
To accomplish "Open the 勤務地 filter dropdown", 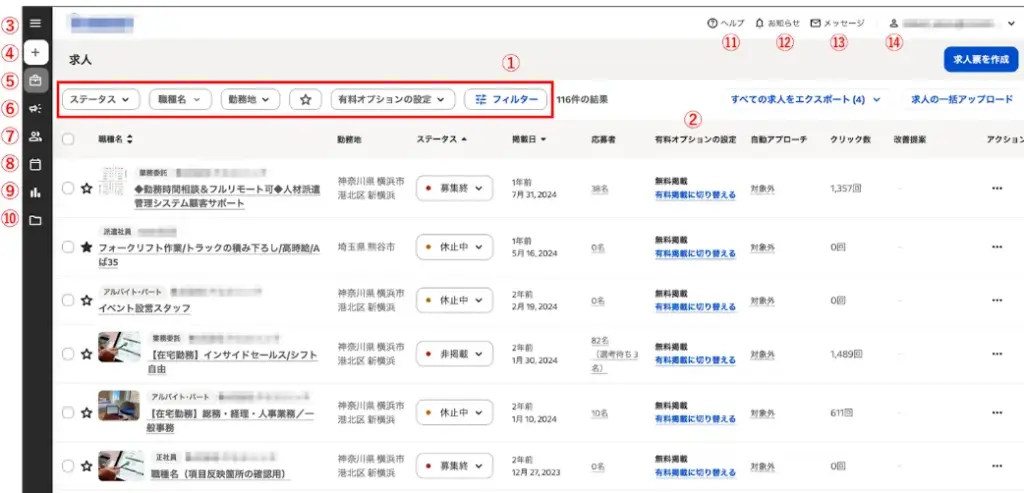I will (250, 100).
